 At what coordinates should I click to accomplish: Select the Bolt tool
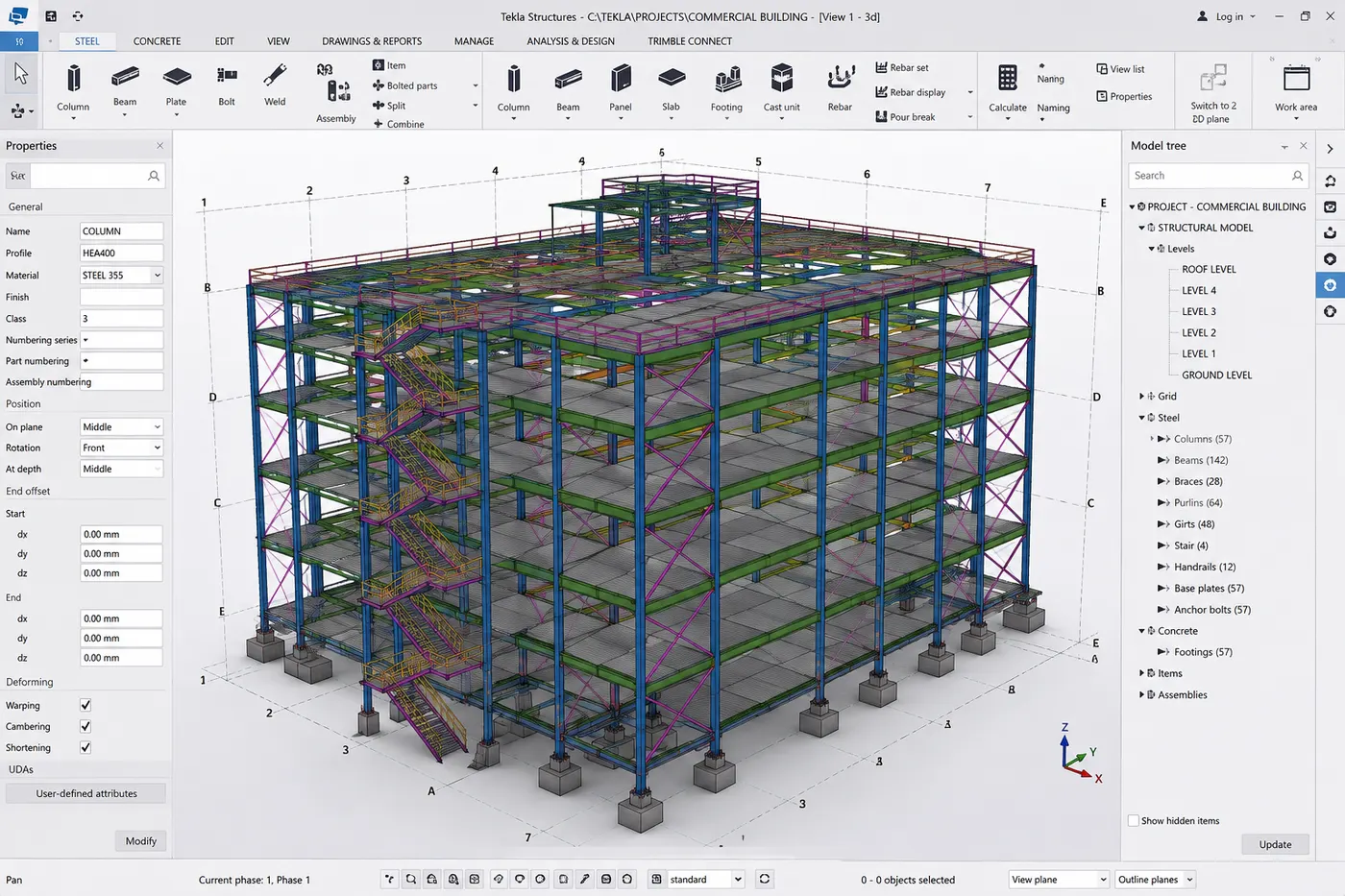click(x=227, y=85)
